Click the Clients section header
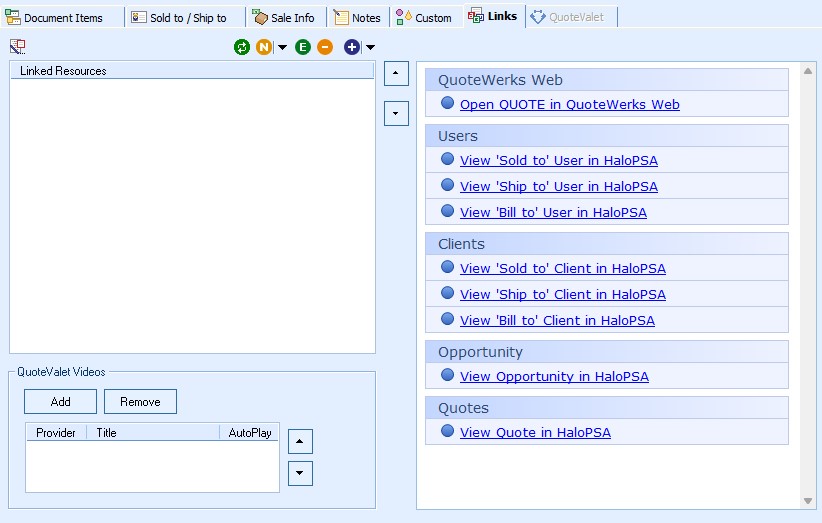This screenshot has height=523, width=822. coord(607,244)
